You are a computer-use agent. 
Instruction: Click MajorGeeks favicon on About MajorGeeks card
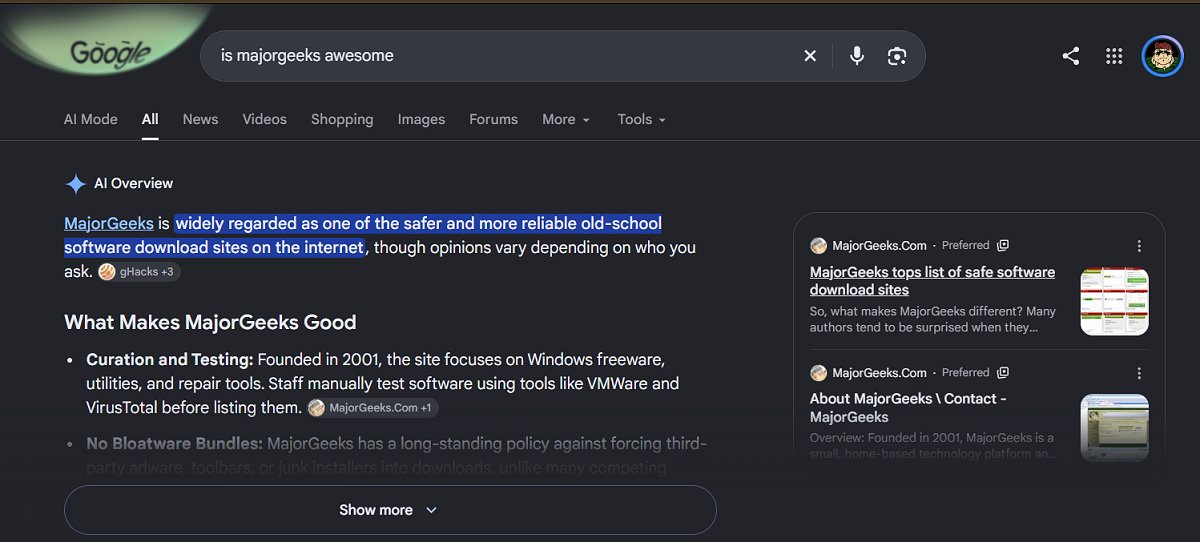click(818, 372)
